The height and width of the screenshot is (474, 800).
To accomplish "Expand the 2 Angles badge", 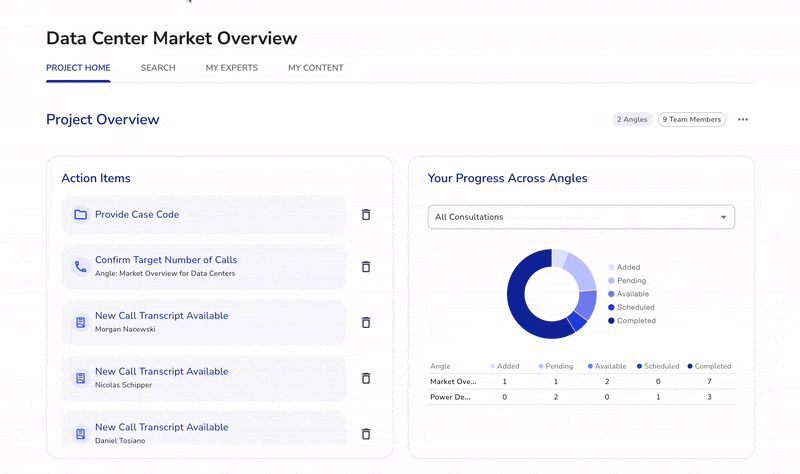I will (632, 120).
